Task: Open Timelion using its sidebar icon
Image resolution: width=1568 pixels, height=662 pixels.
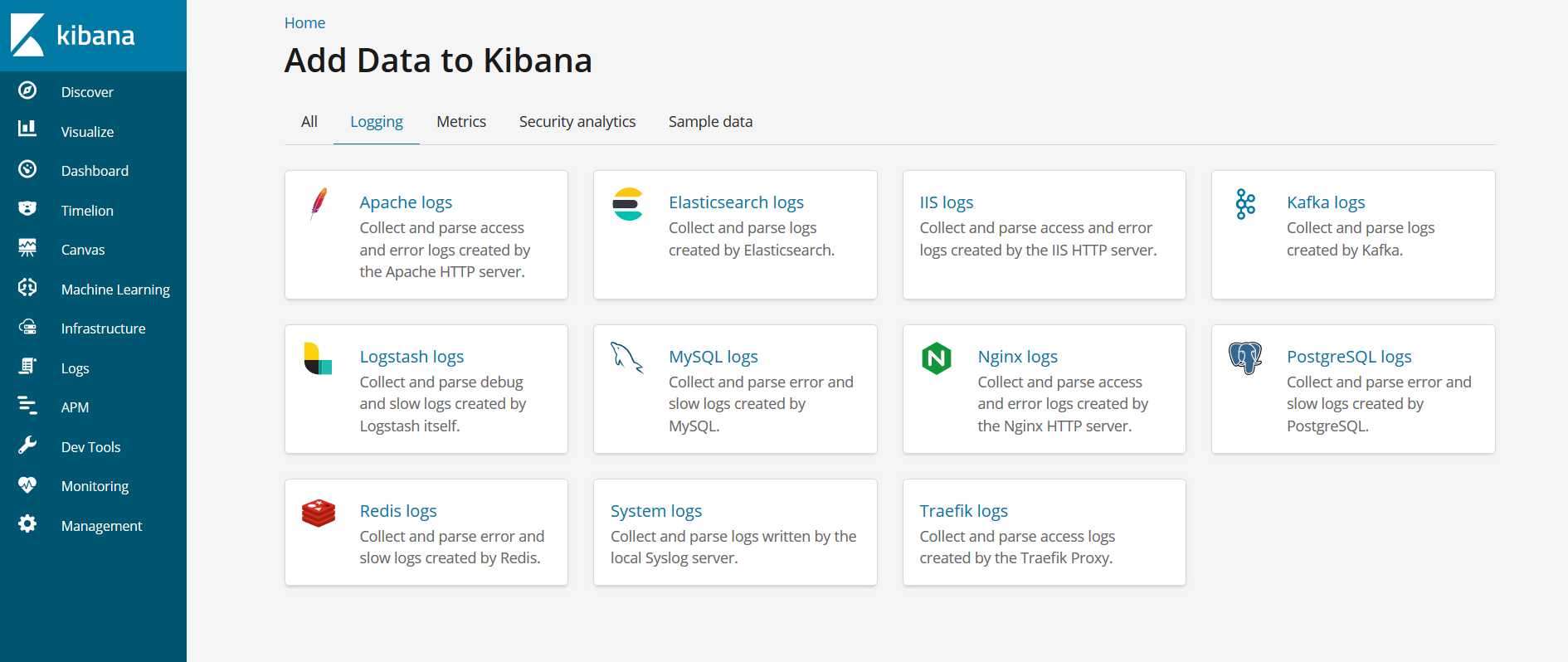Action: point(27,208)
